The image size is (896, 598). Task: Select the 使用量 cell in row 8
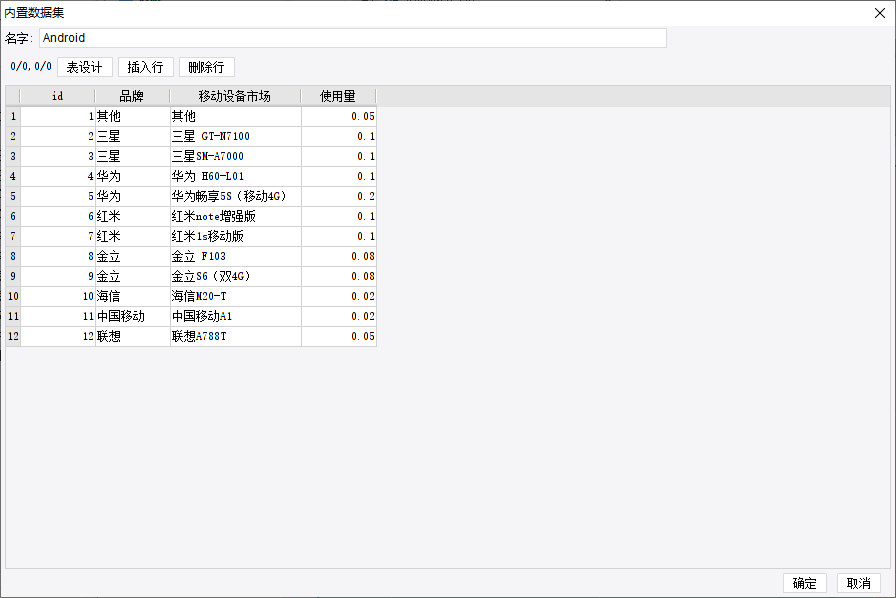click(x=338, y=257)
